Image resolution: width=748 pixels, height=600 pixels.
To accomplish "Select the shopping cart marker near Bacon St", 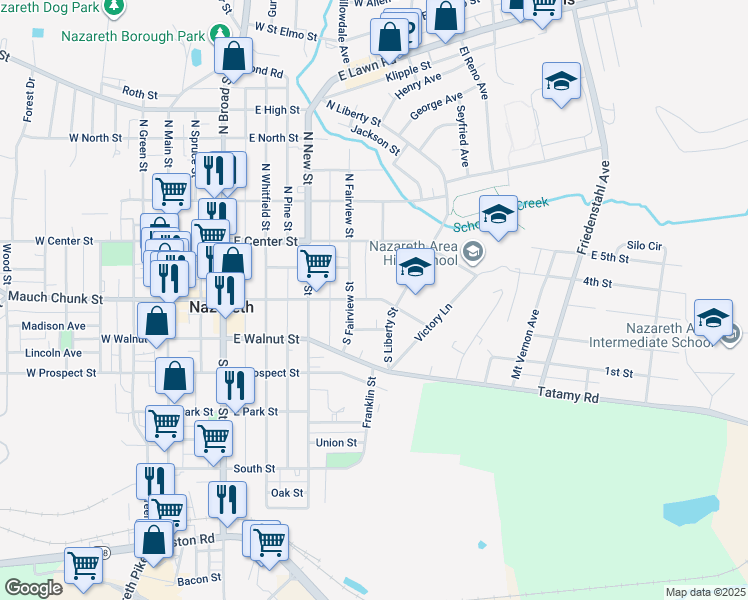I will [84, 565].
